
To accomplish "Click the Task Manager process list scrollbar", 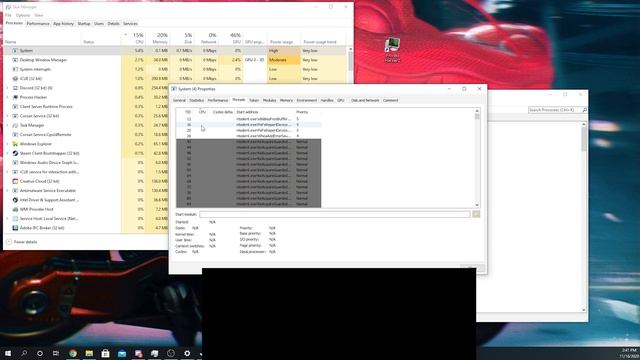I will pyautogui.click(x=350, y=140).
